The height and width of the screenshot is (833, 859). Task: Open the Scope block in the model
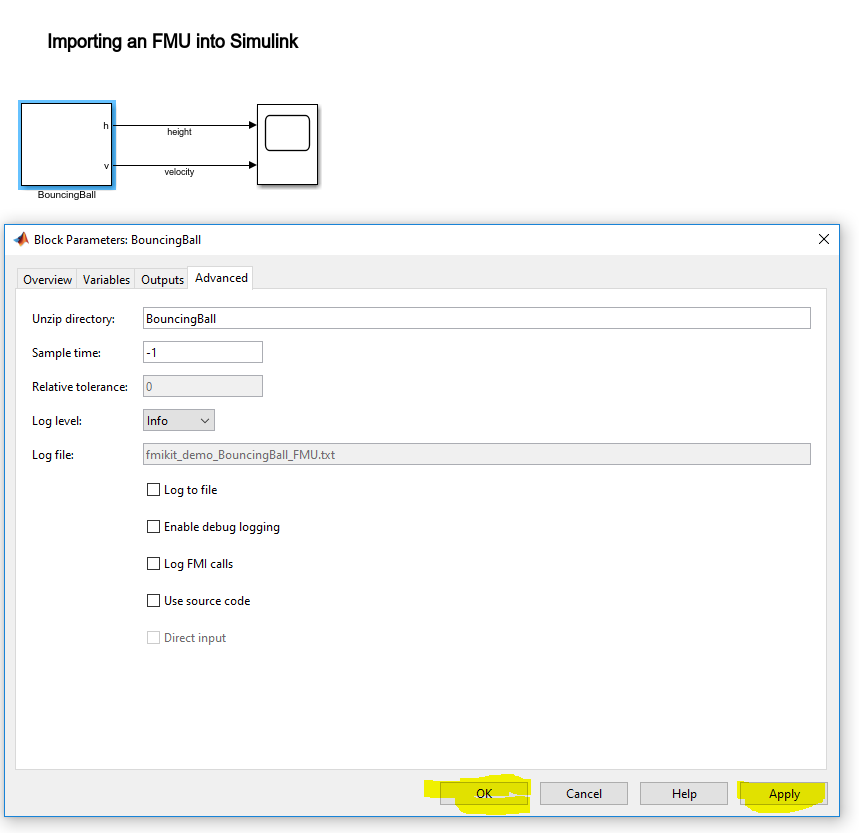point(287,143)
